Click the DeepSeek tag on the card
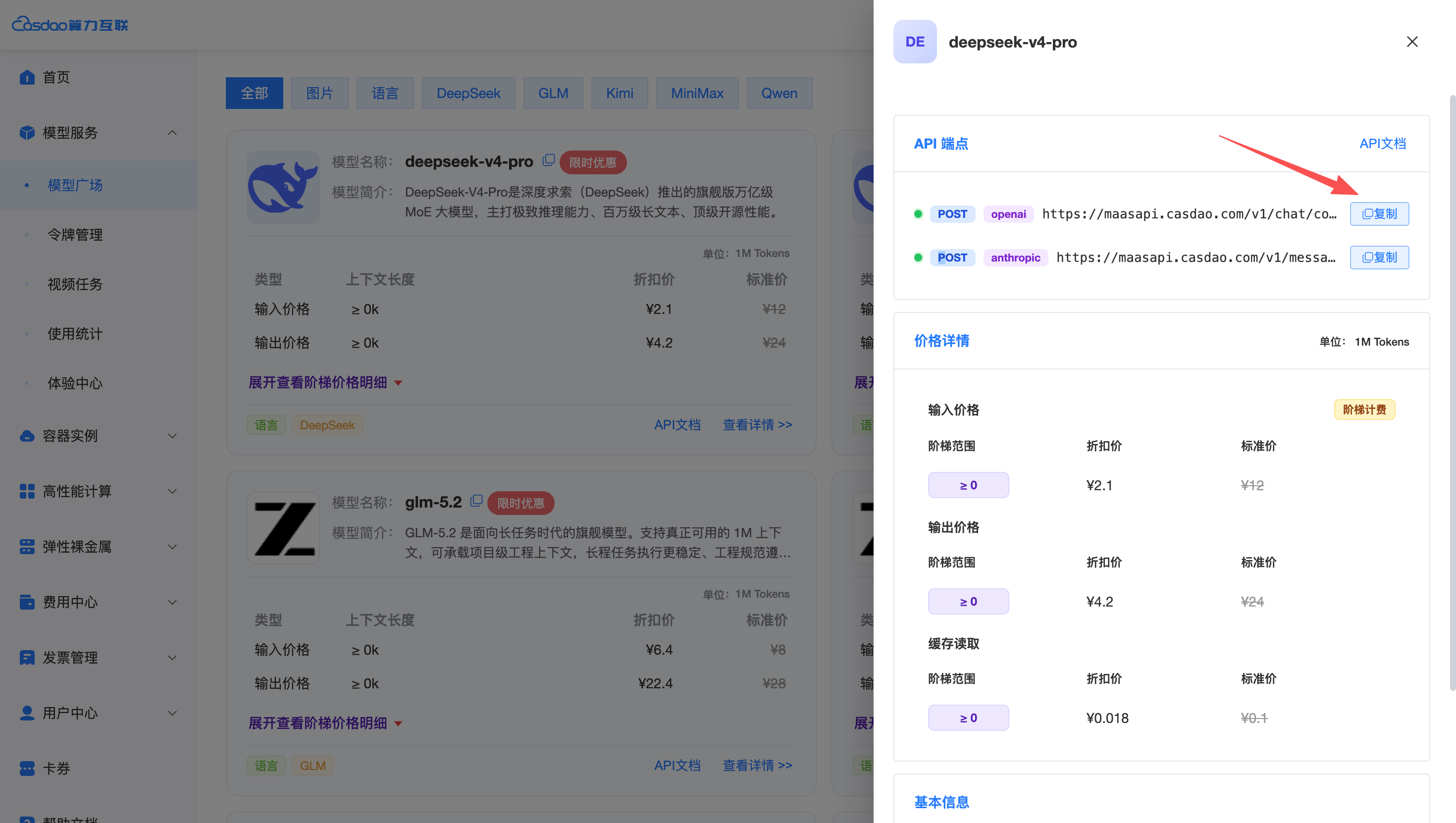Viewport: 1456px width, 823px height. [x=327, y=425]
